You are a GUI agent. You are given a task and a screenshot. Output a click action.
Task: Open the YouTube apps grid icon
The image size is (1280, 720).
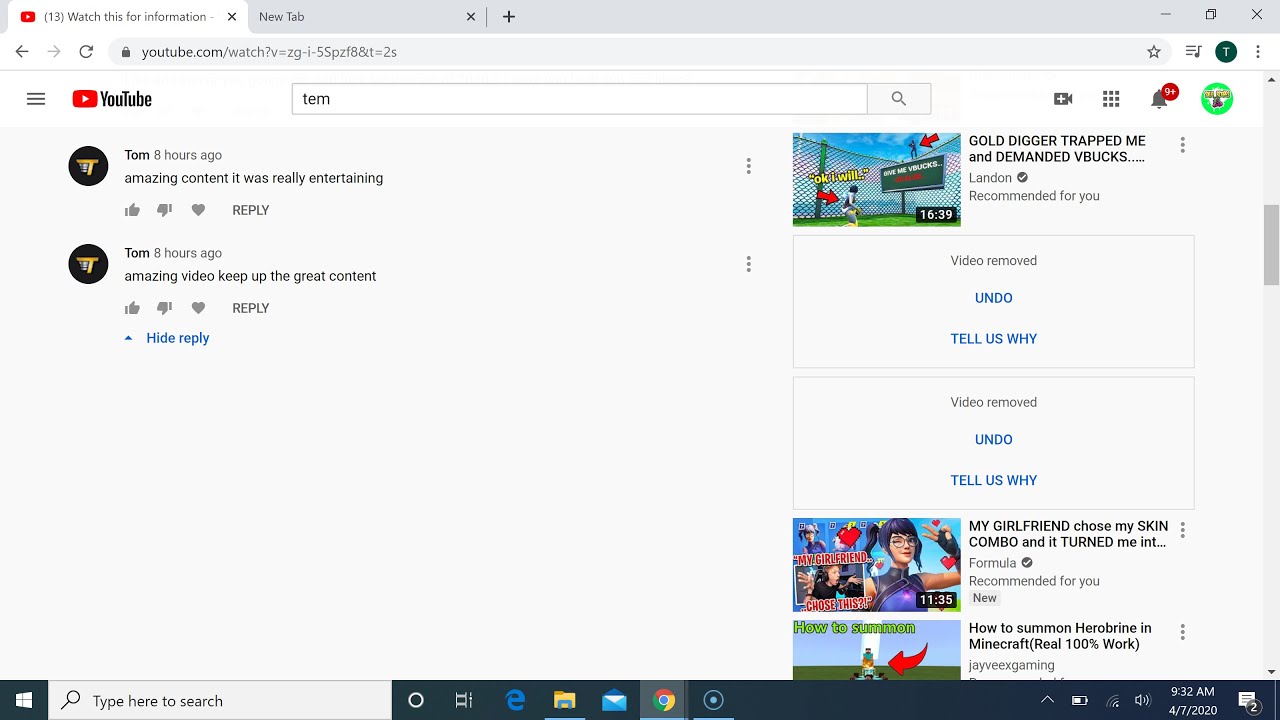(x=1111, y=99)
